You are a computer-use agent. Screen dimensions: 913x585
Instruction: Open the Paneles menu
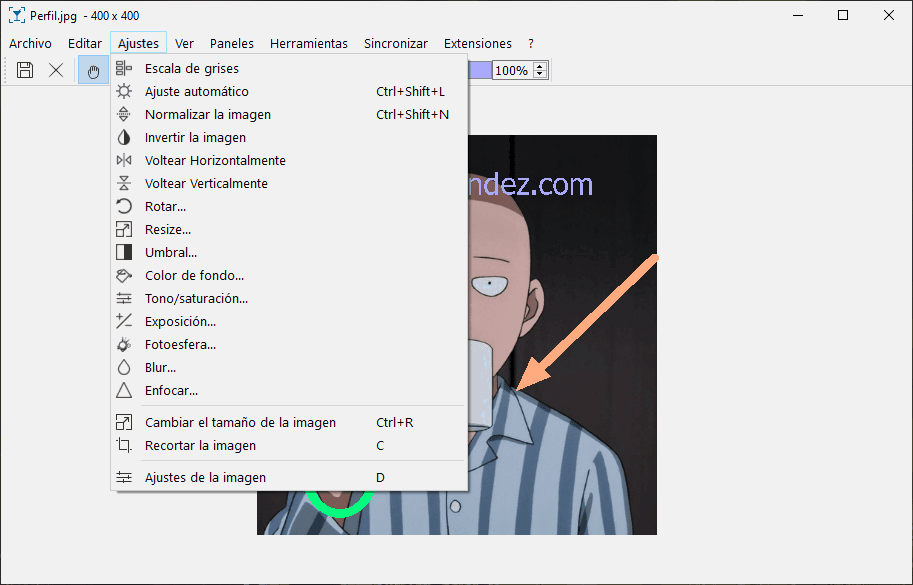[x=232, y=44]
